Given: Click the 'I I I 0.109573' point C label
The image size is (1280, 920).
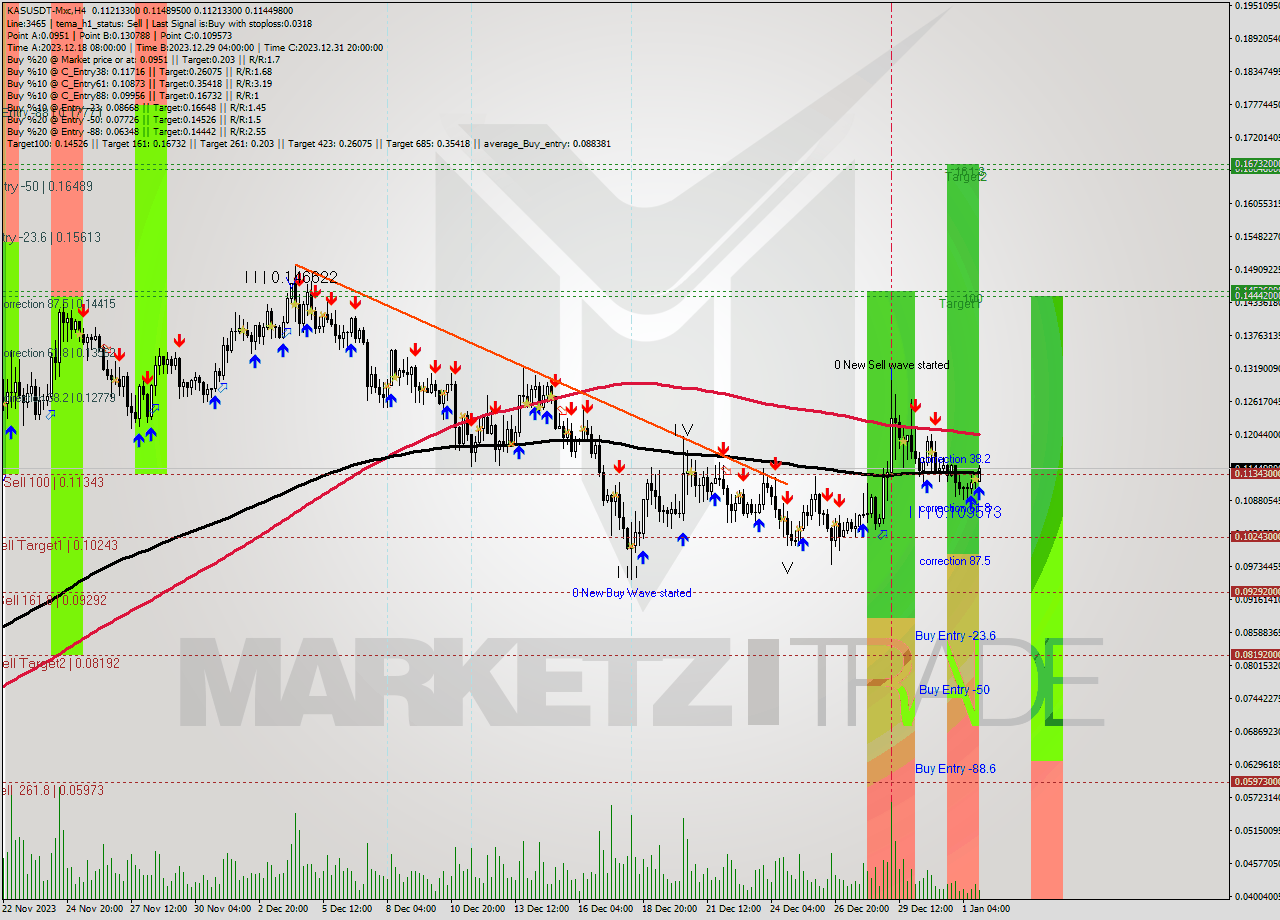Looking at the screenshot, I should click(x=955, y=512).
